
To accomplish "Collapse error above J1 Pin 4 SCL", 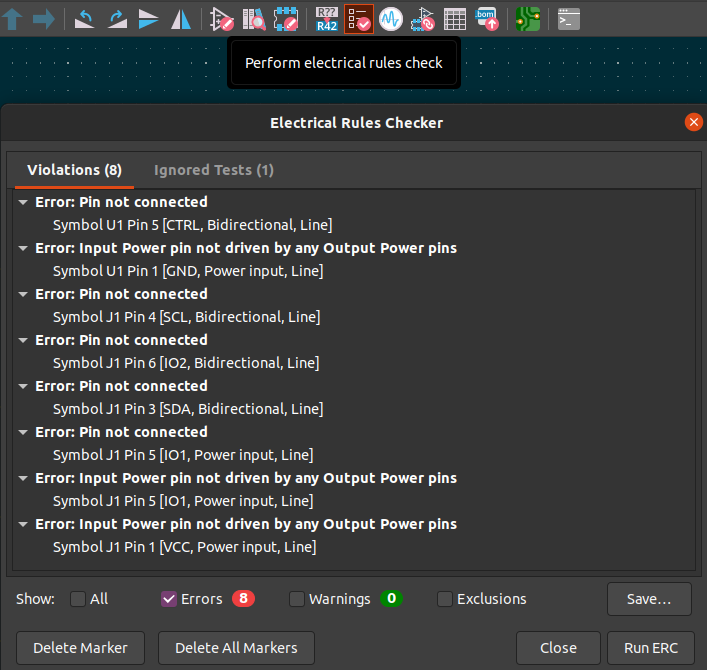I will pos(23,294).
